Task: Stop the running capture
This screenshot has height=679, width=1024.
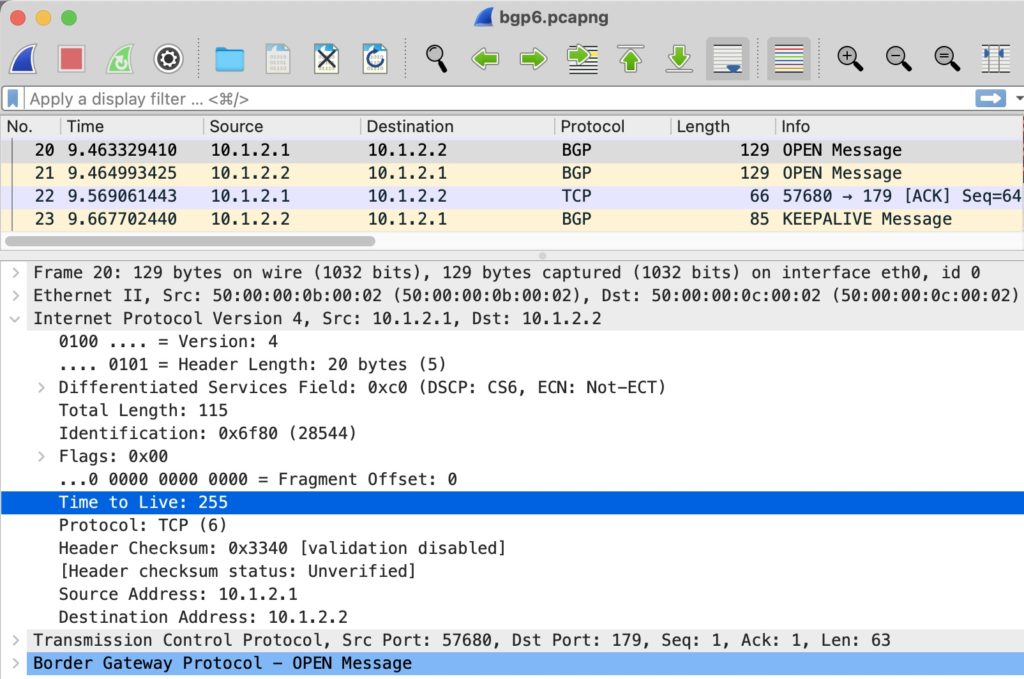Action: coord(71,59)
